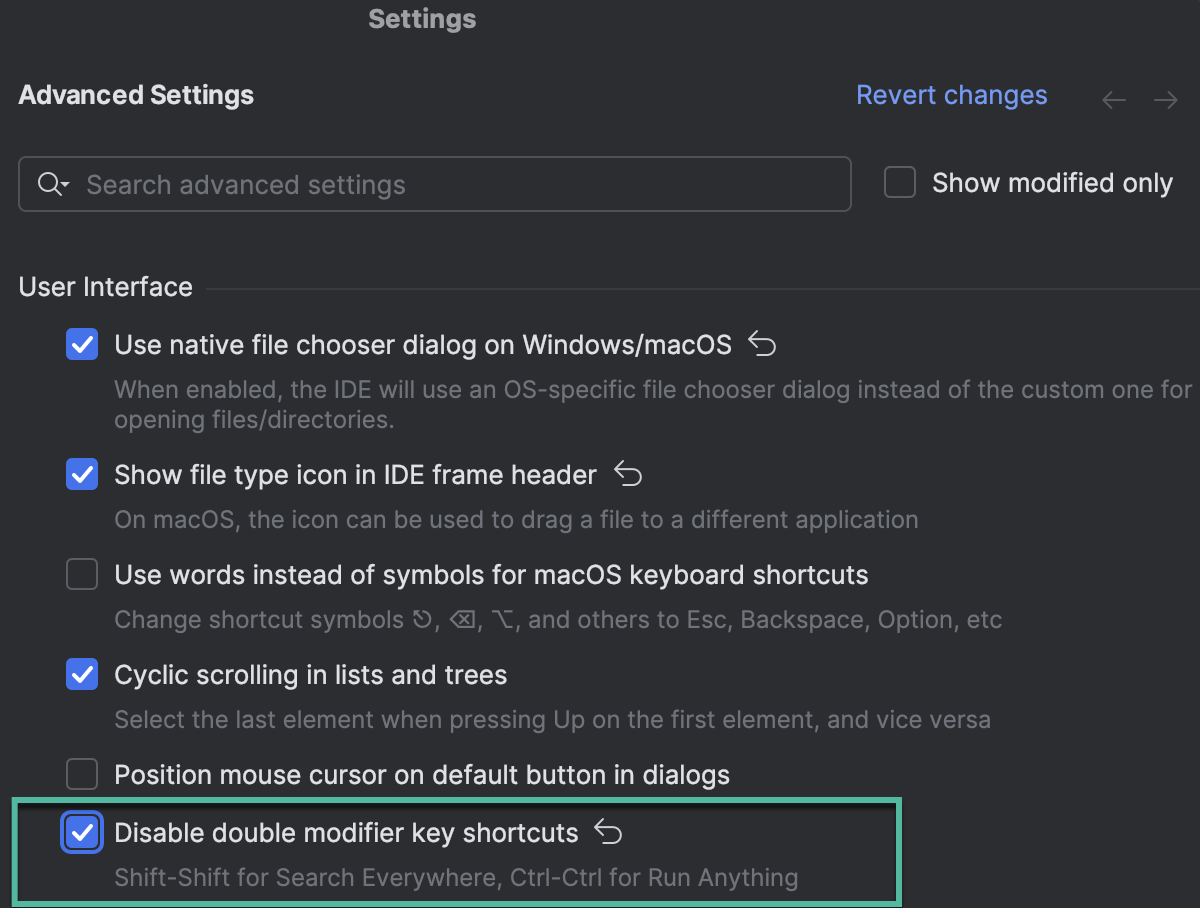Reset file type icon setting arrow
Viewport: 1200px width, 908px height.
point(627,474)
